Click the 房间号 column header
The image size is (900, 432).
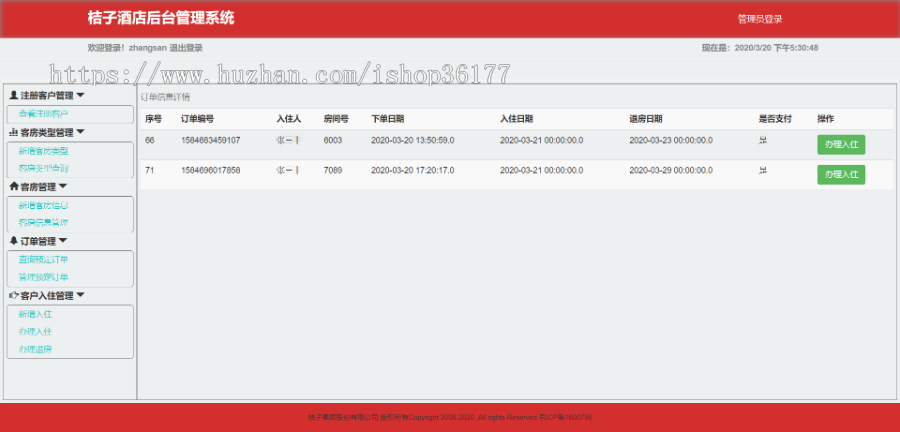336,119
